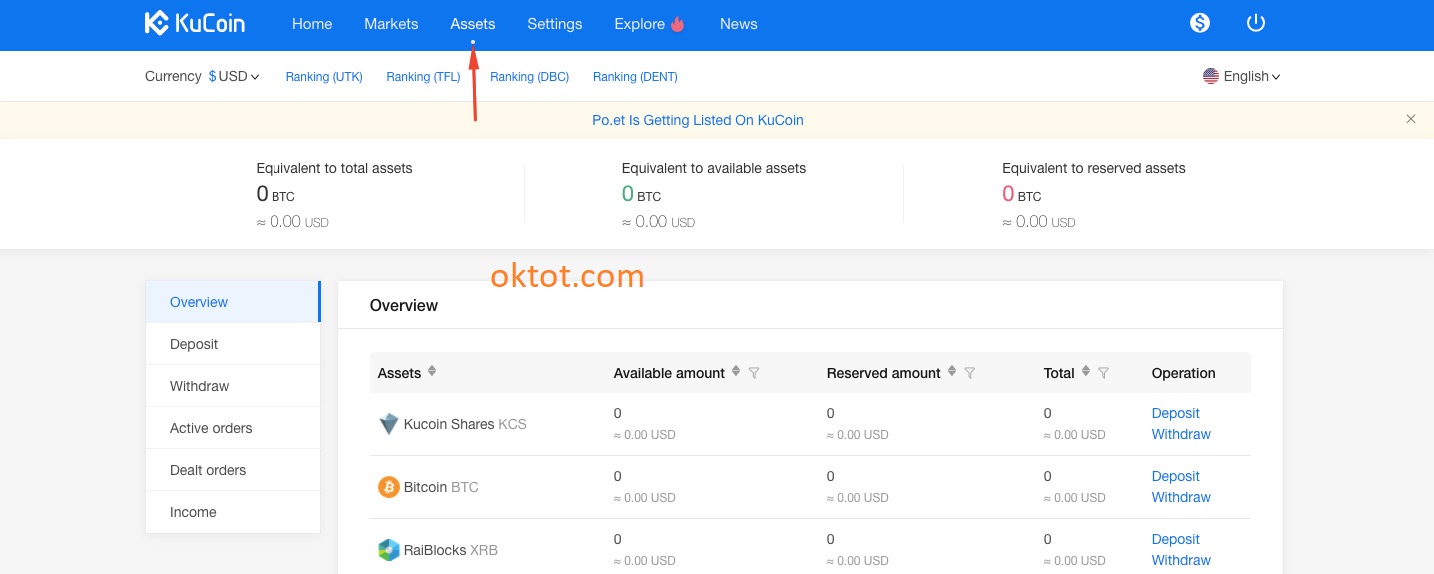This screenshot has height=574, width=1434.
Task: Click the power logout icon
Action: point(1256,23)
